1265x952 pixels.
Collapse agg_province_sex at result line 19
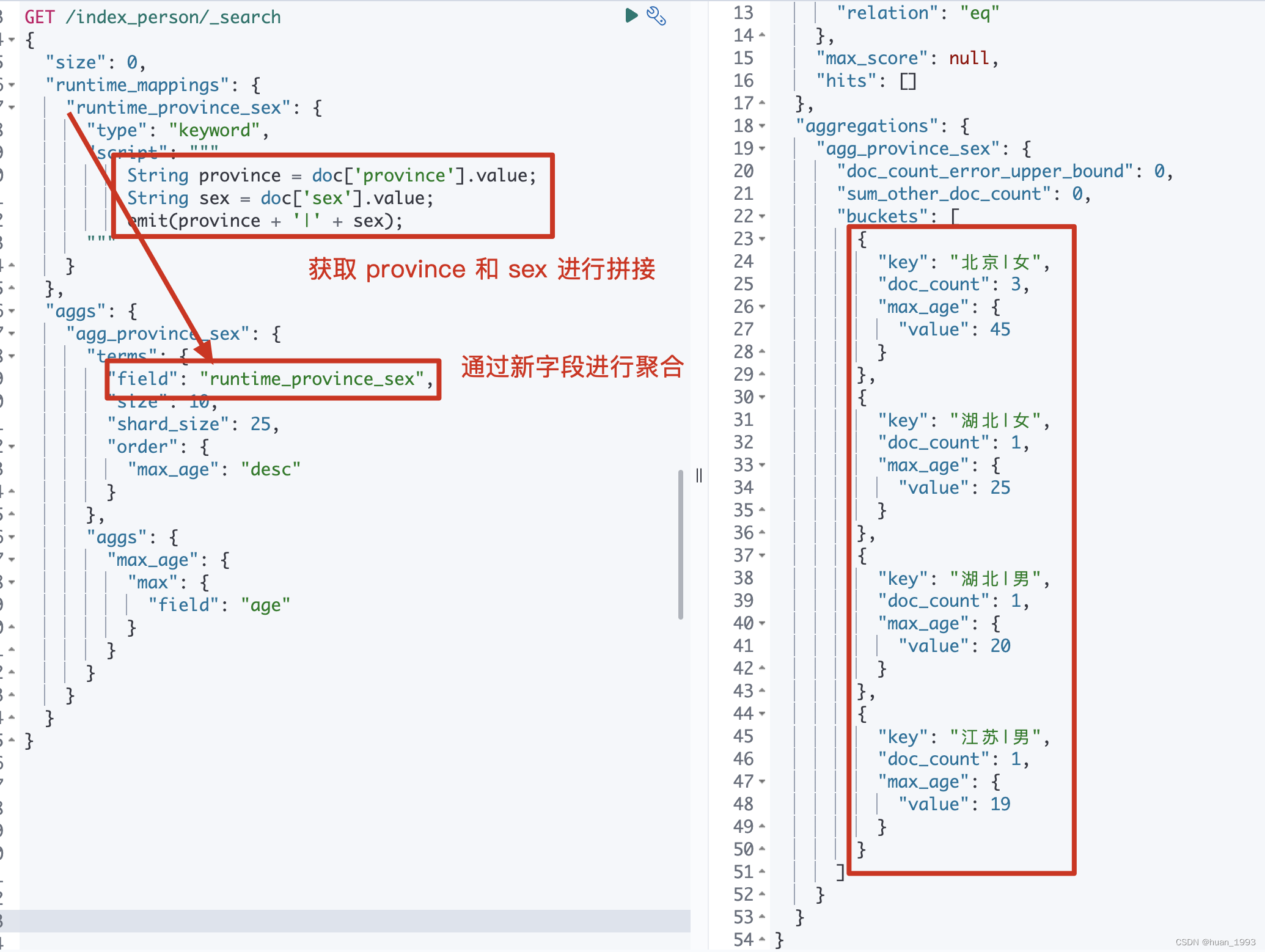[762, 148]
